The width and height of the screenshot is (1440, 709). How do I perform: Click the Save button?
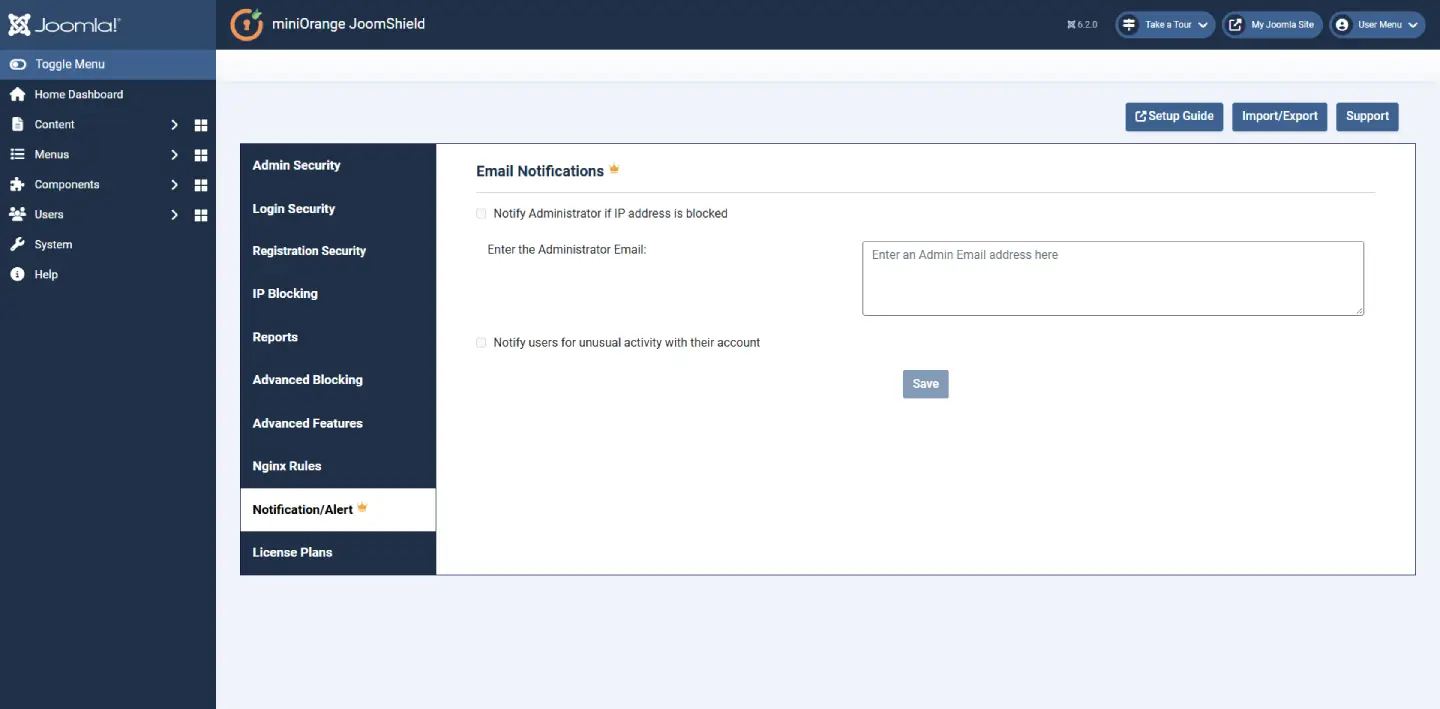(925, 384)
